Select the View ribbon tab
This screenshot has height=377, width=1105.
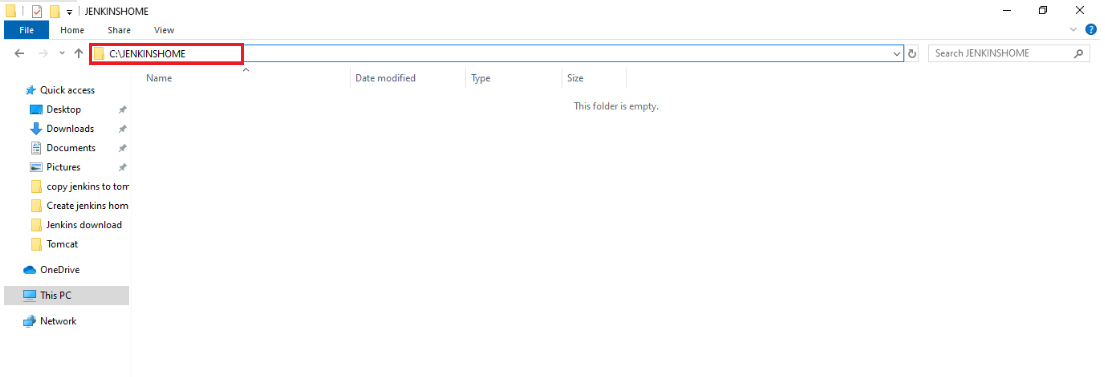pos(163,30)
